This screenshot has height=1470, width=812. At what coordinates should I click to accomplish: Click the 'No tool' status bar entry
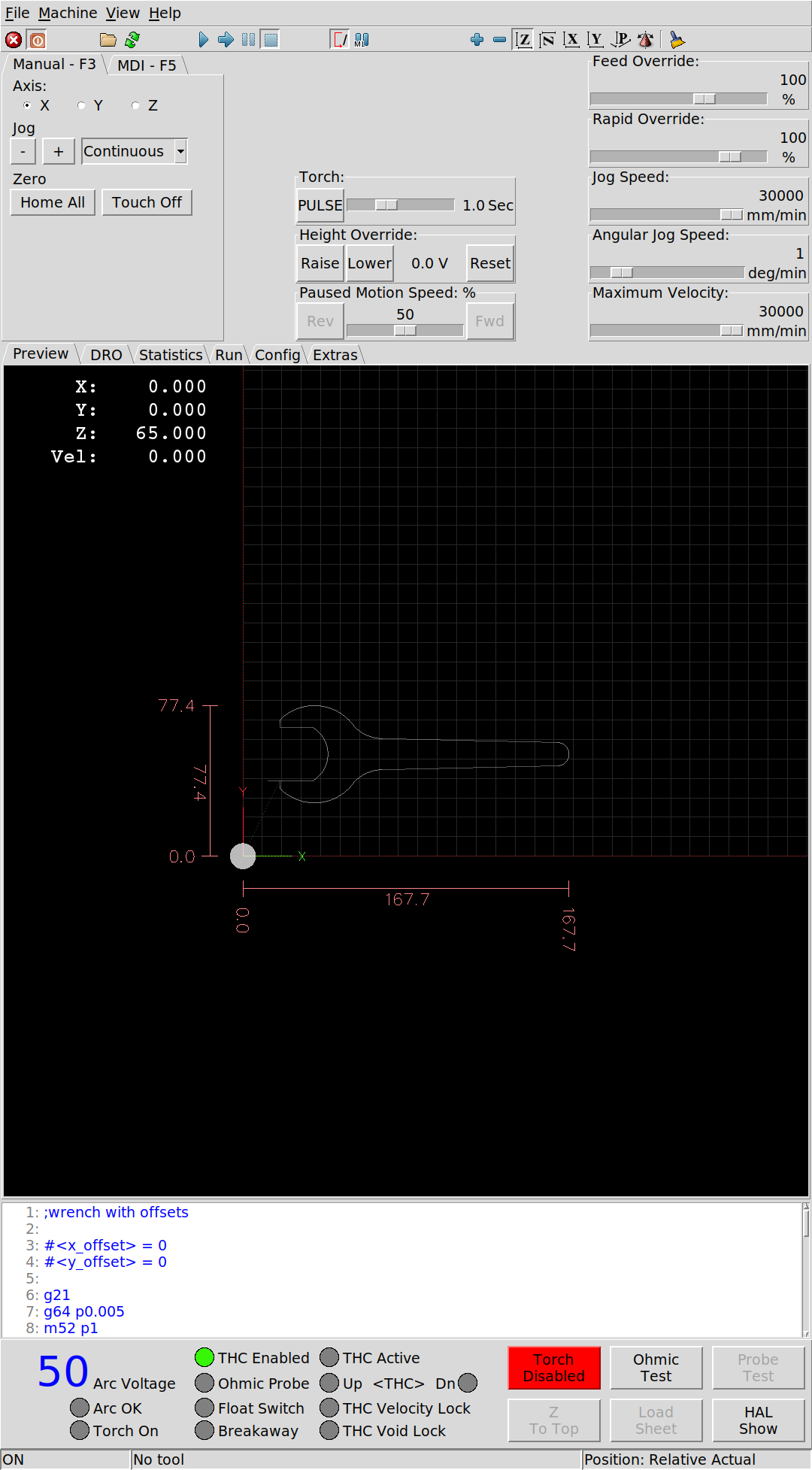[x=159, y=1459]
